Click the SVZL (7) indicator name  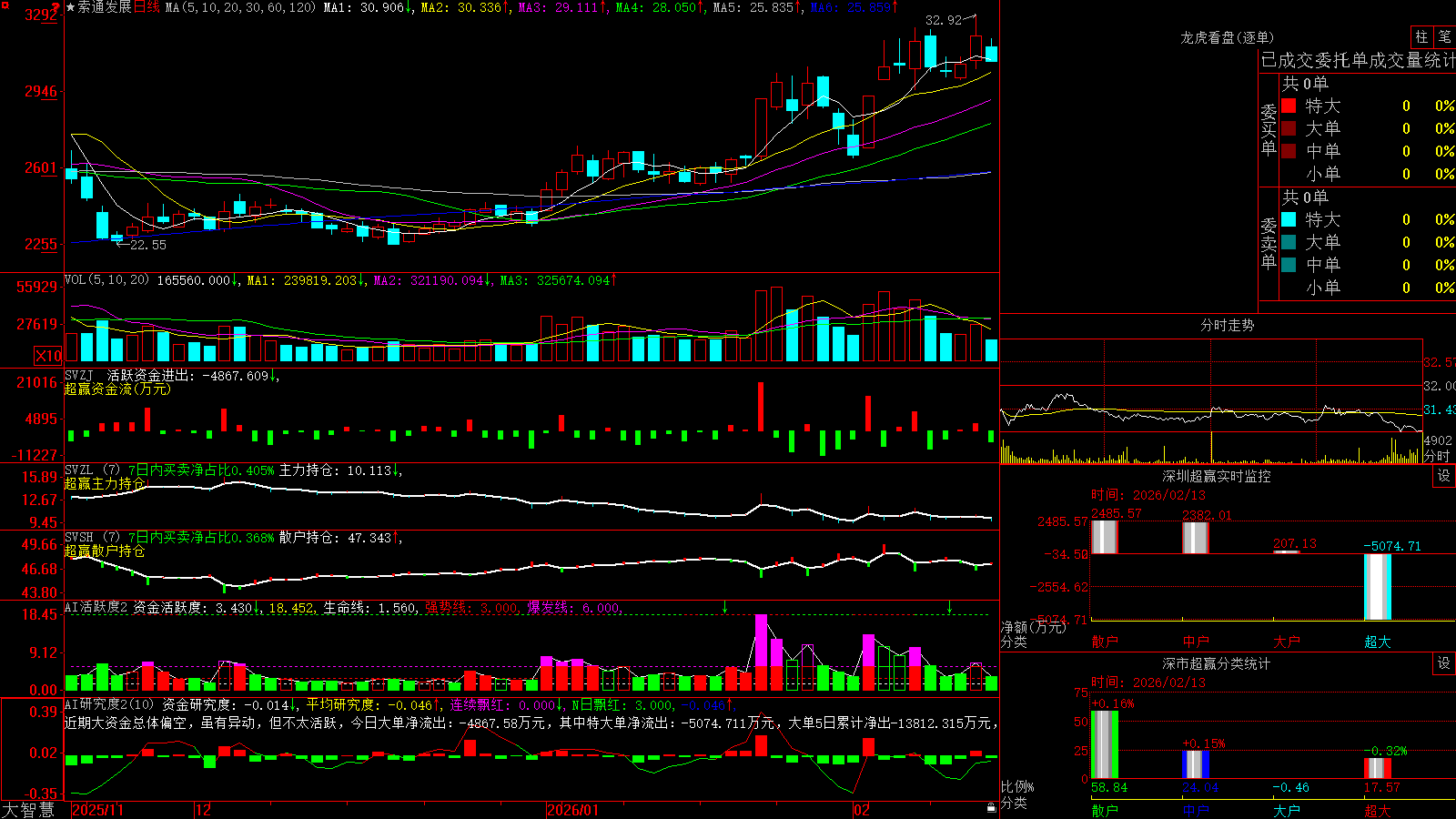pyautogui.click(x=92, y=470)
